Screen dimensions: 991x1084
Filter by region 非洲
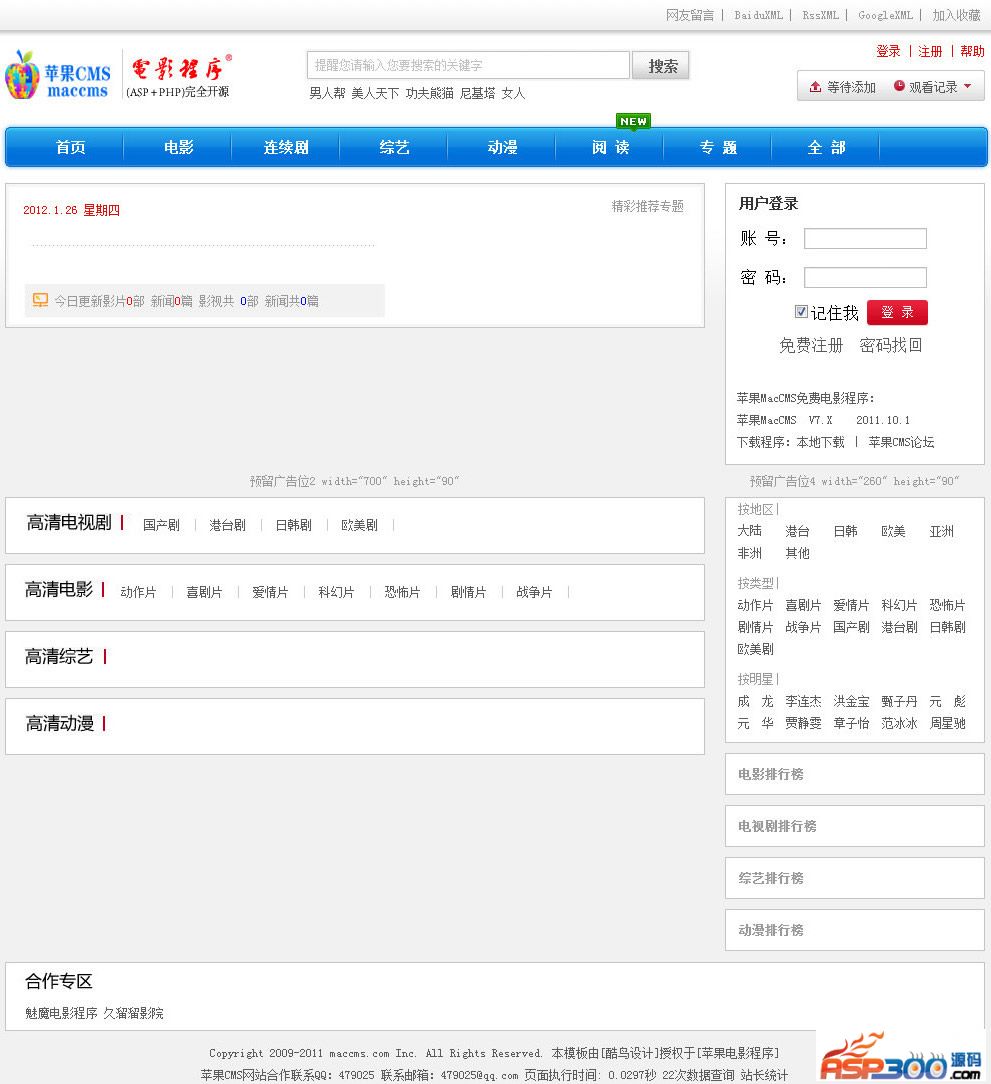pos(750,553)
